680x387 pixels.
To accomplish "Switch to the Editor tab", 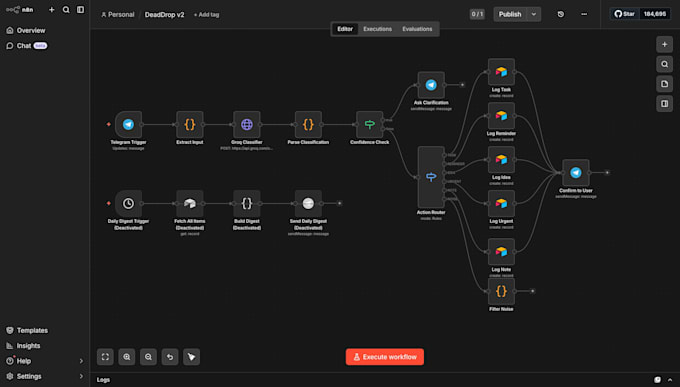I will (x=345, y=29).
